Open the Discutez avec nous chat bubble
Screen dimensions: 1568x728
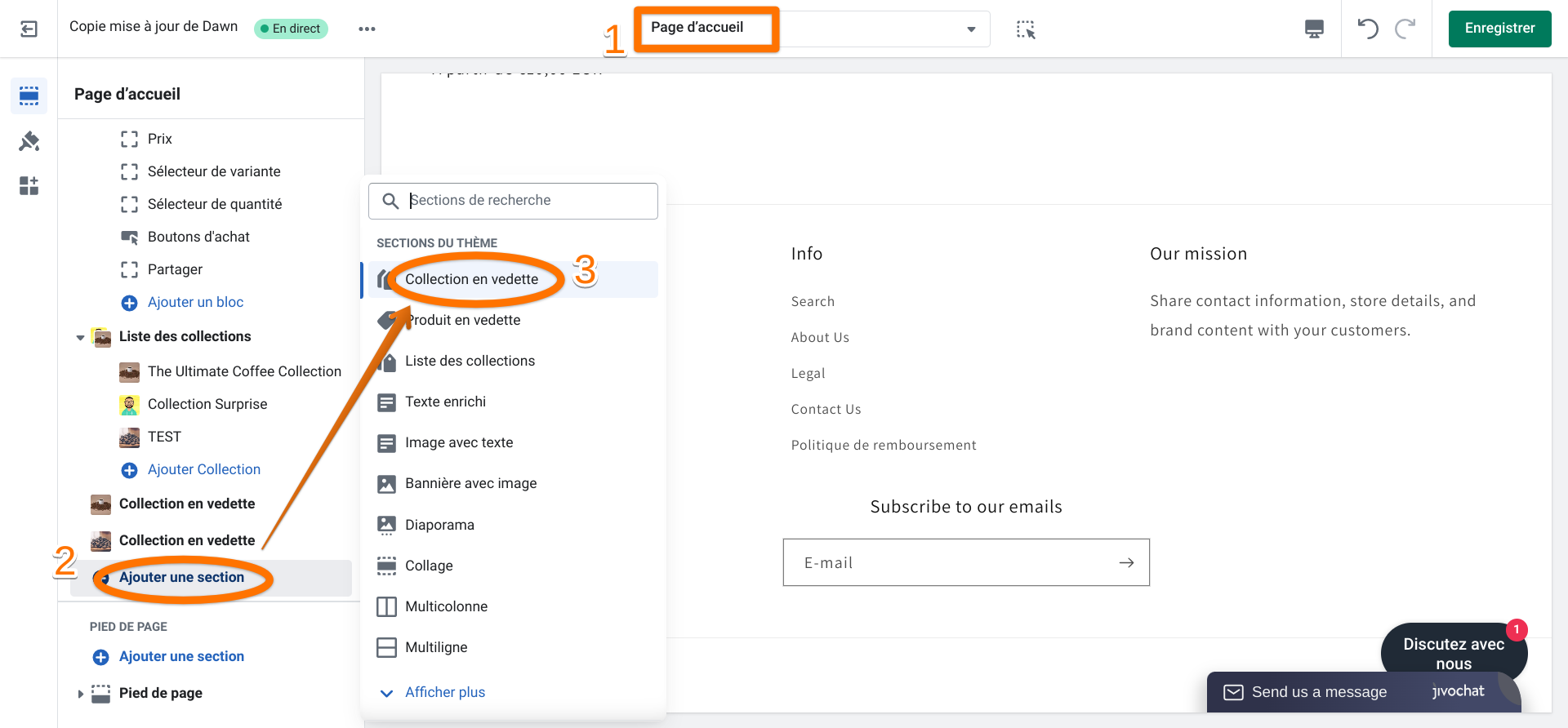tap(1453, 653)
